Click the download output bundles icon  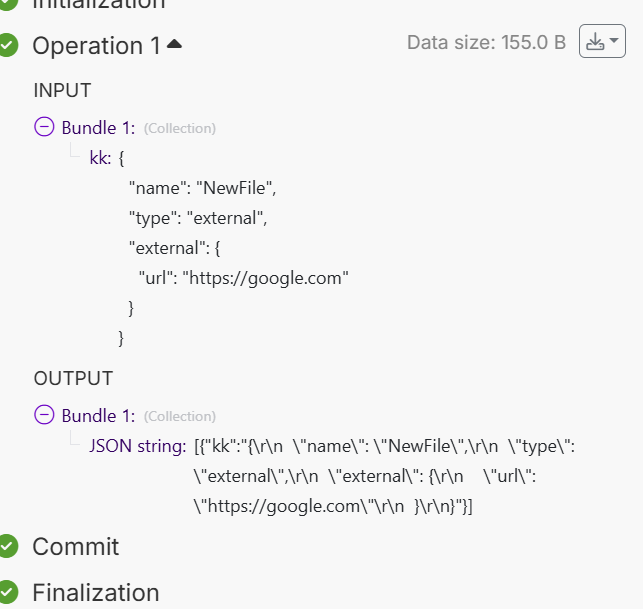click(595, 42)
